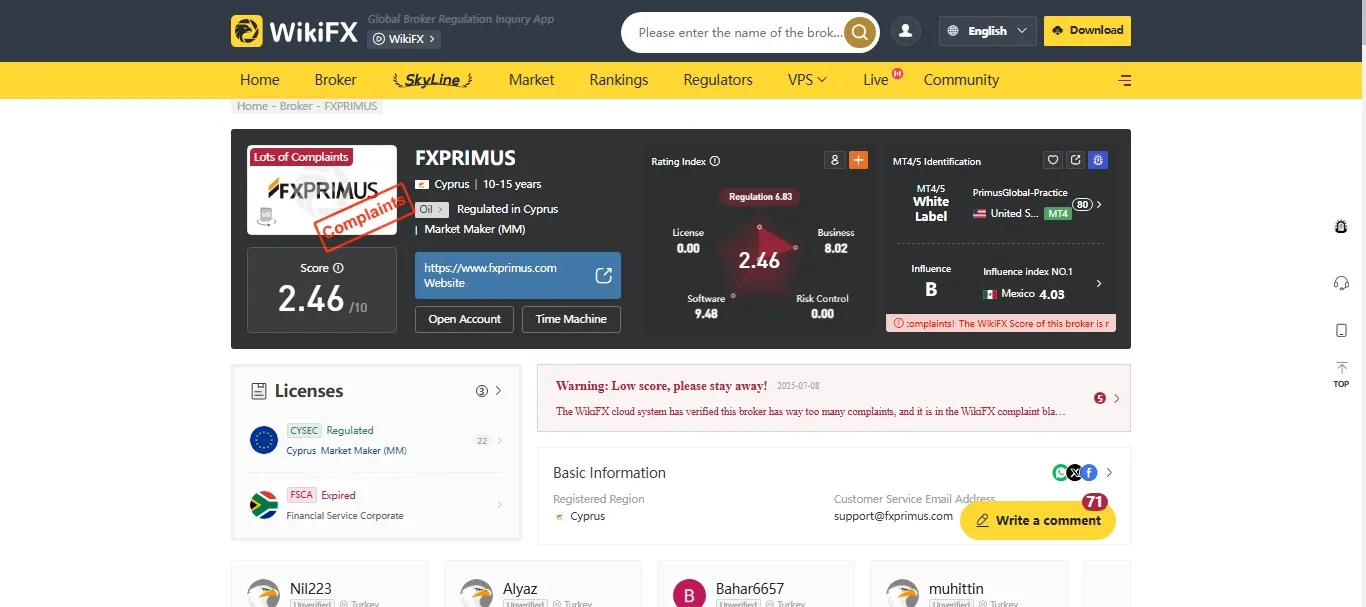Click the WhatsApp icon in Basic Information
This screenshot has width=1366, height=607.
[1061, 473]
